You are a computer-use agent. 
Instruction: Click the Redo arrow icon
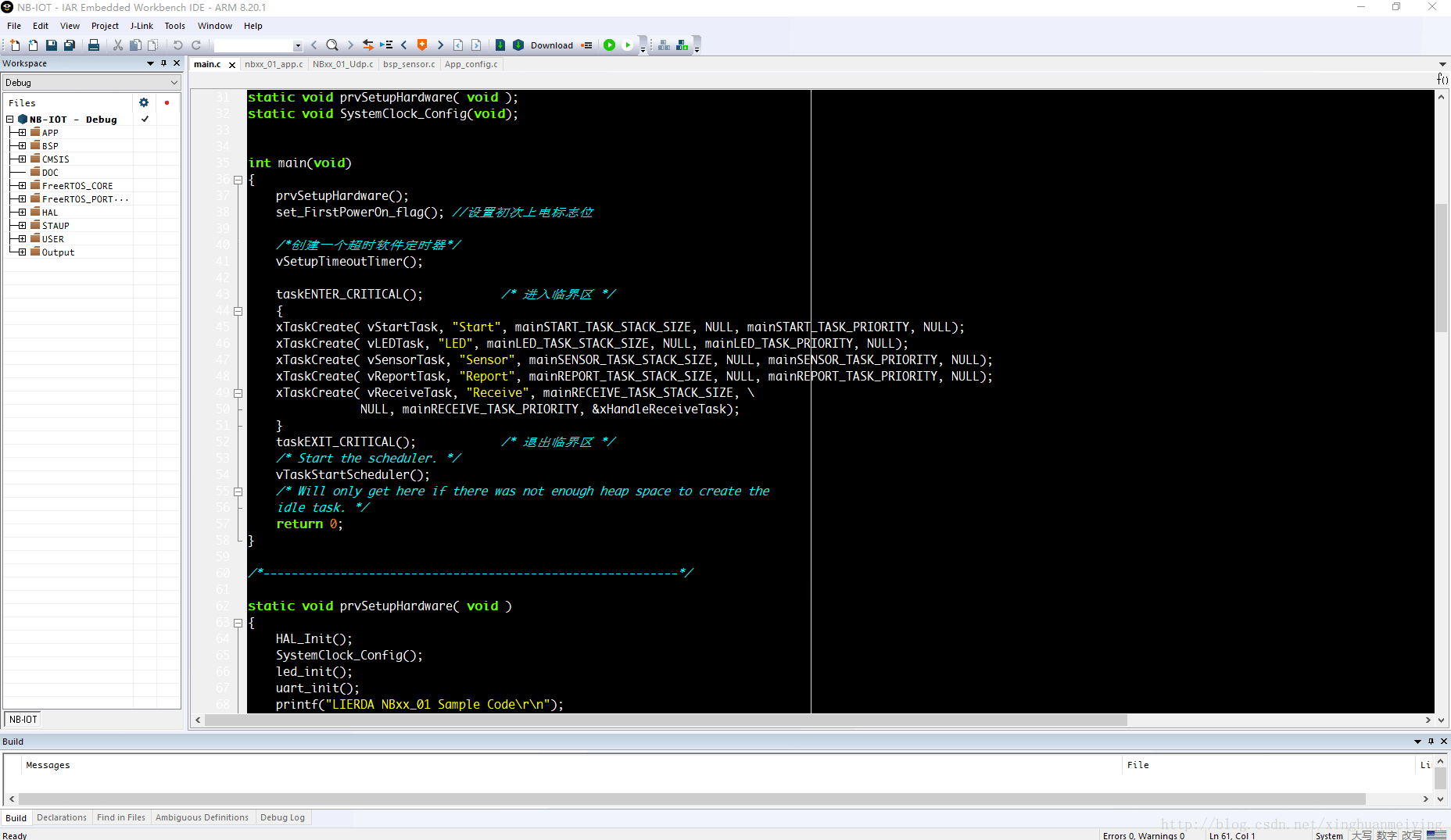pos(196,45)
